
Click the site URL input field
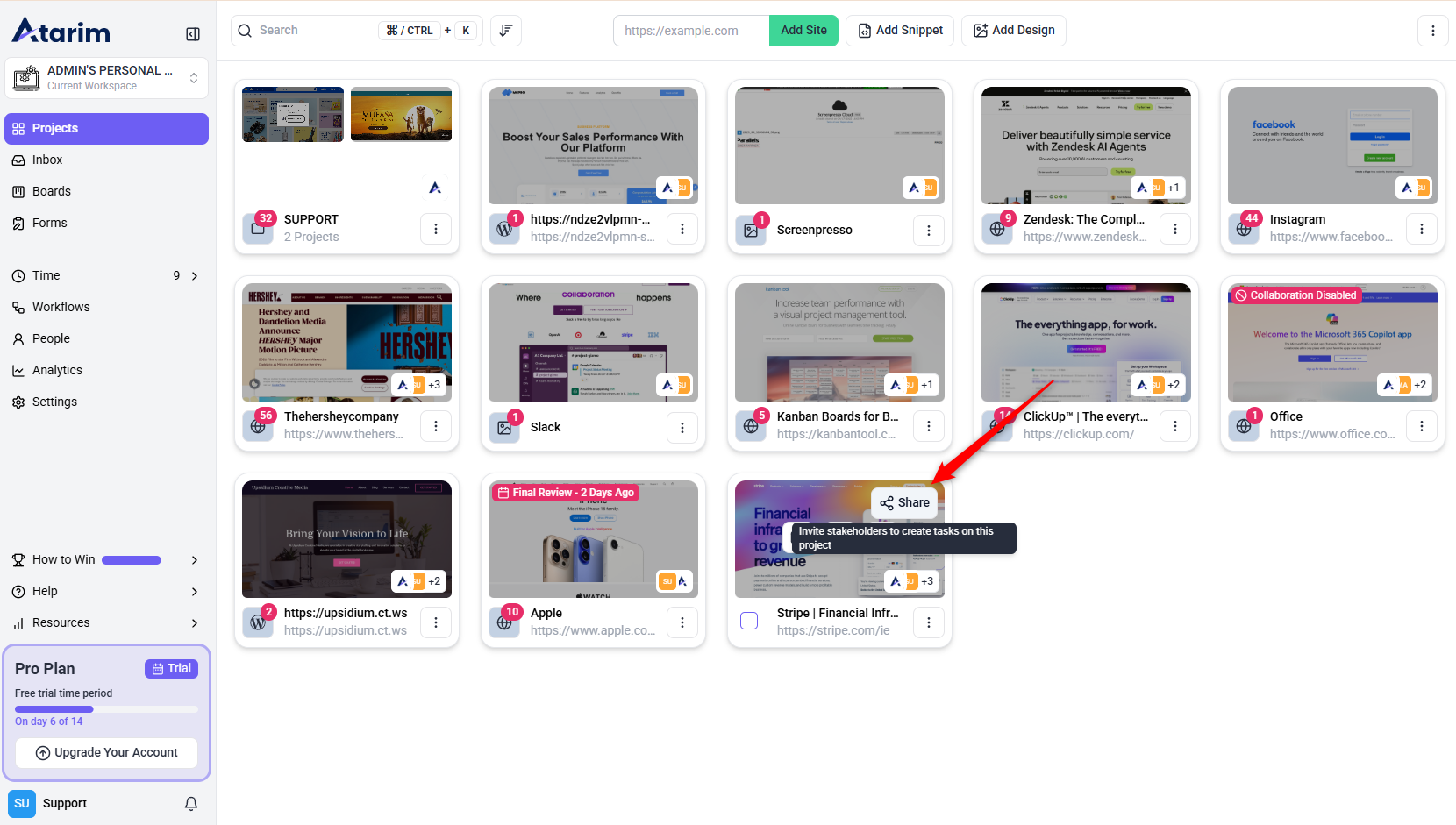[x=691, y=30]
